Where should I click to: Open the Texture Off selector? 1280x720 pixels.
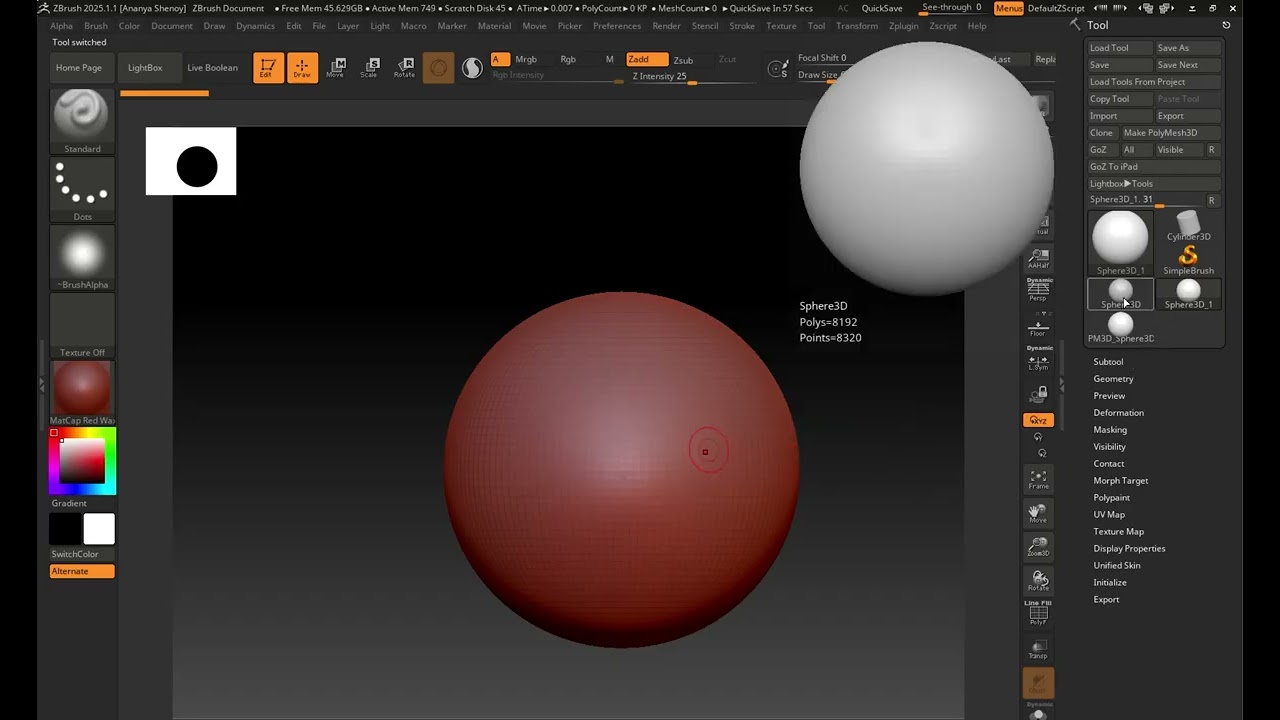click(x=82, y=325)
